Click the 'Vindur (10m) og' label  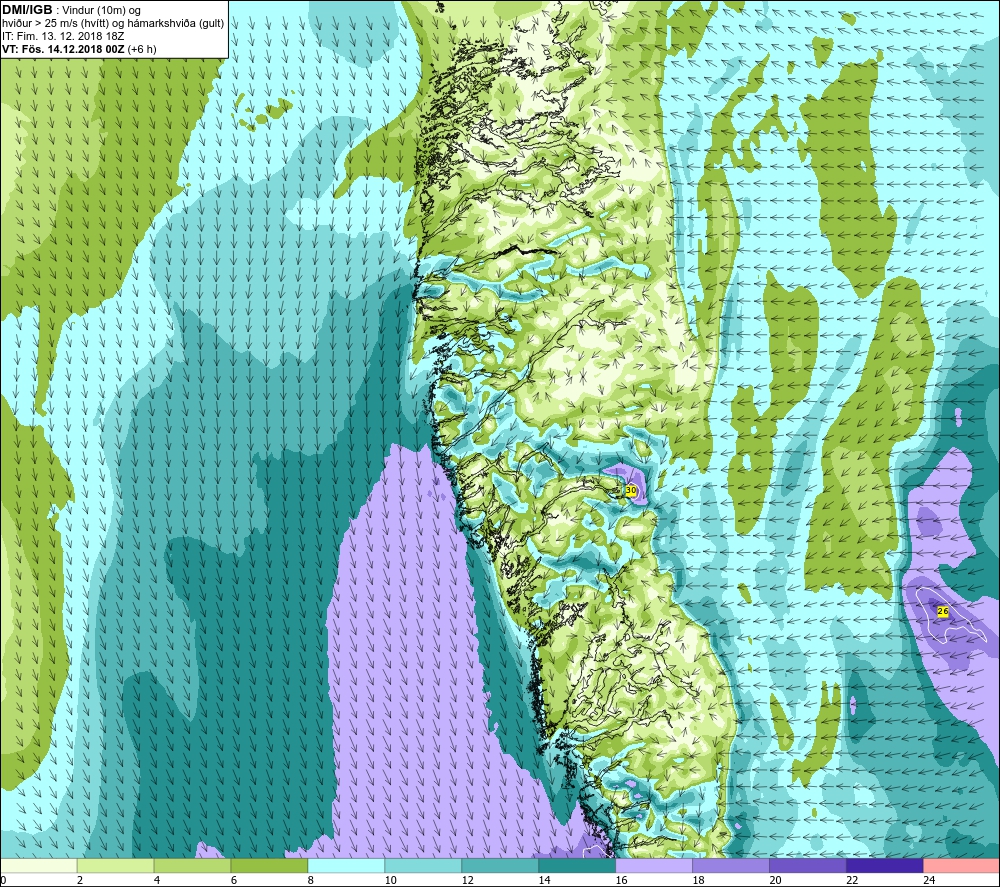tap(101, 11)
